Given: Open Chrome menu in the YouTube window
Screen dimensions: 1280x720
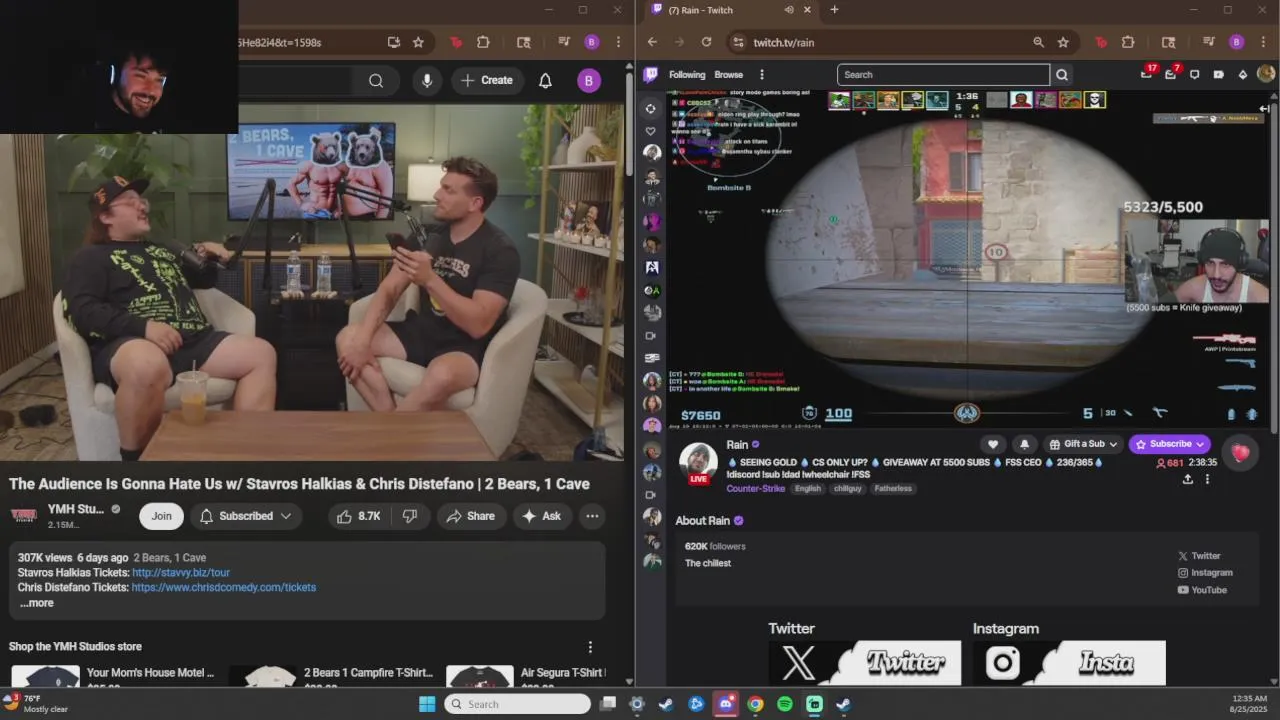Looking at the screenshot, I should [619, 42].
